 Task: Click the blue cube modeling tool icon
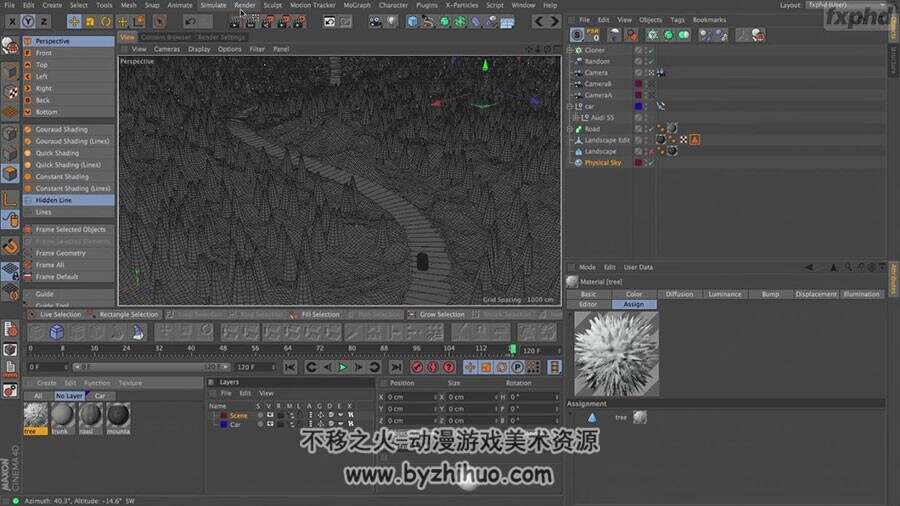coord(56,332)
